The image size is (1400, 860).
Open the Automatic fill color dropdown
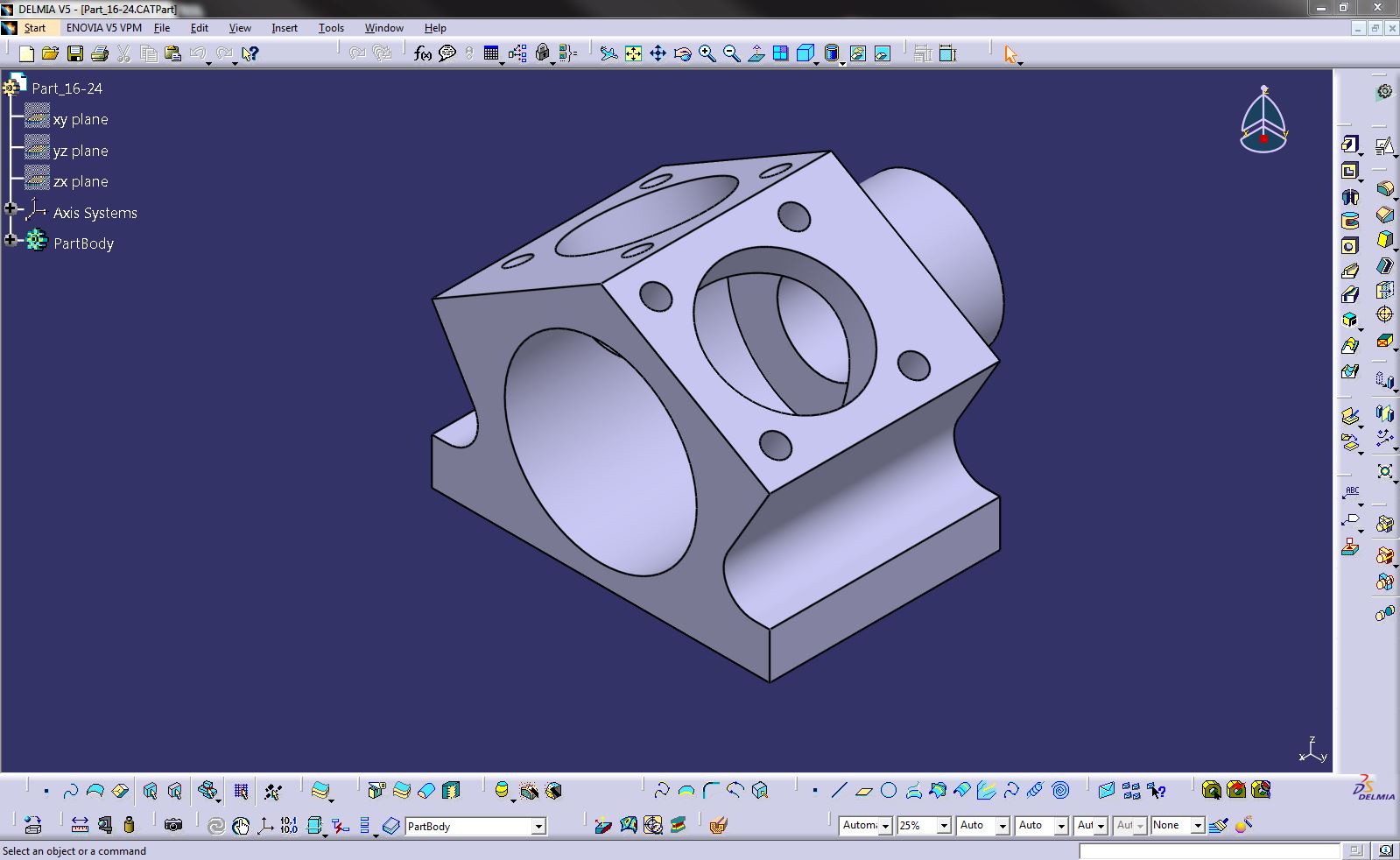(885, 826)
